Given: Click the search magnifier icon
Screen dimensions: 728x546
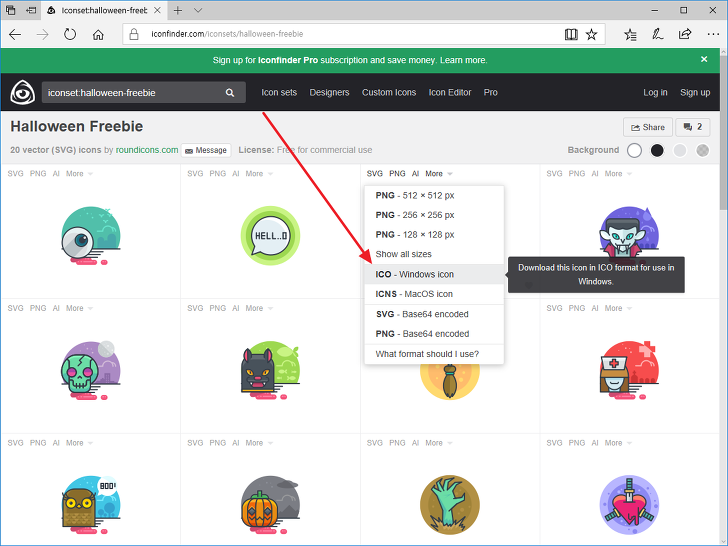Looking at the screenshot, I should (x=230, y=92).
